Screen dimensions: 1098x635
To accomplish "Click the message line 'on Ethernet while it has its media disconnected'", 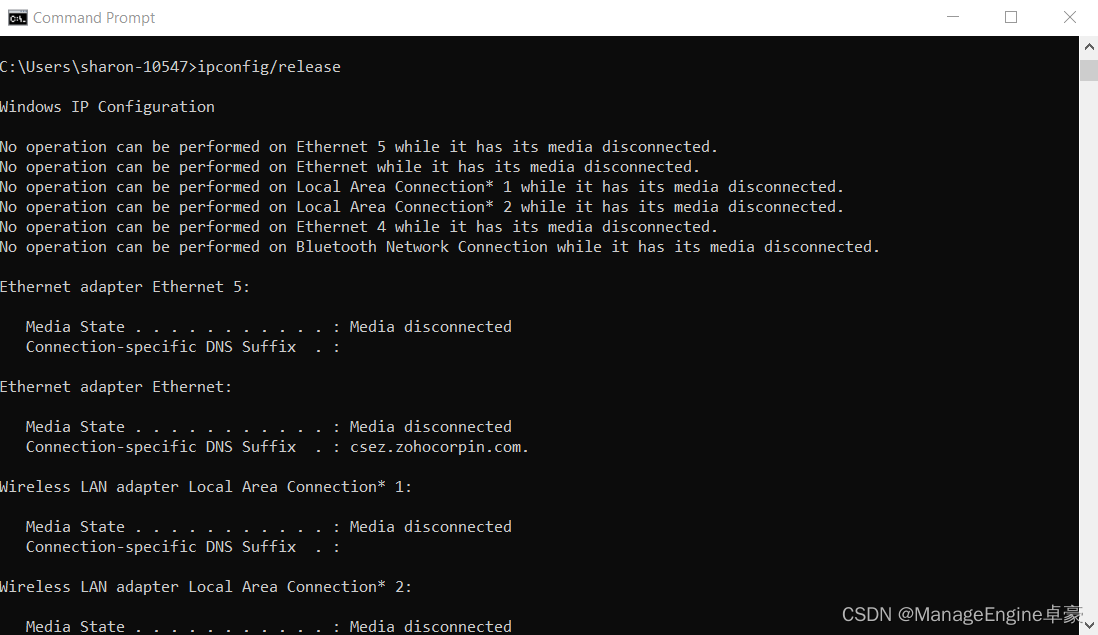I will click(350, 167).
